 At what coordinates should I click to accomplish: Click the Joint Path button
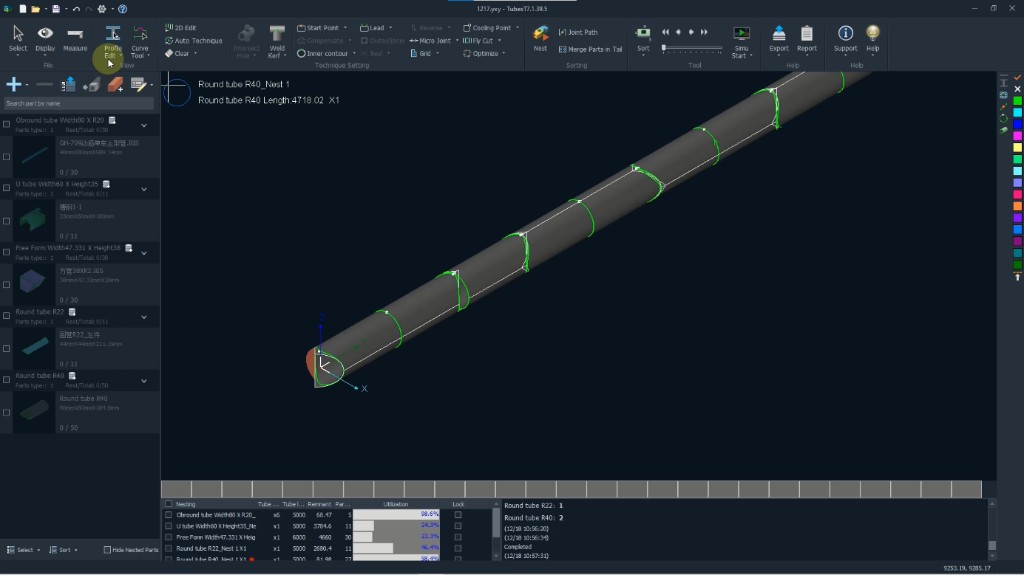click(578, 32)
